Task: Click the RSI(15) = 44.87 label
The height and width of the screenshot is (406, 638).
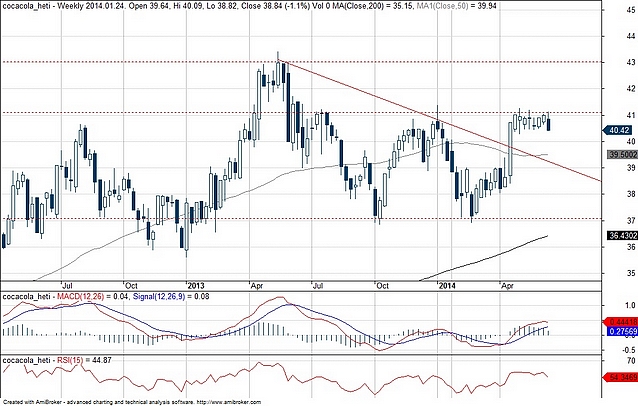Action: point(84,360)
